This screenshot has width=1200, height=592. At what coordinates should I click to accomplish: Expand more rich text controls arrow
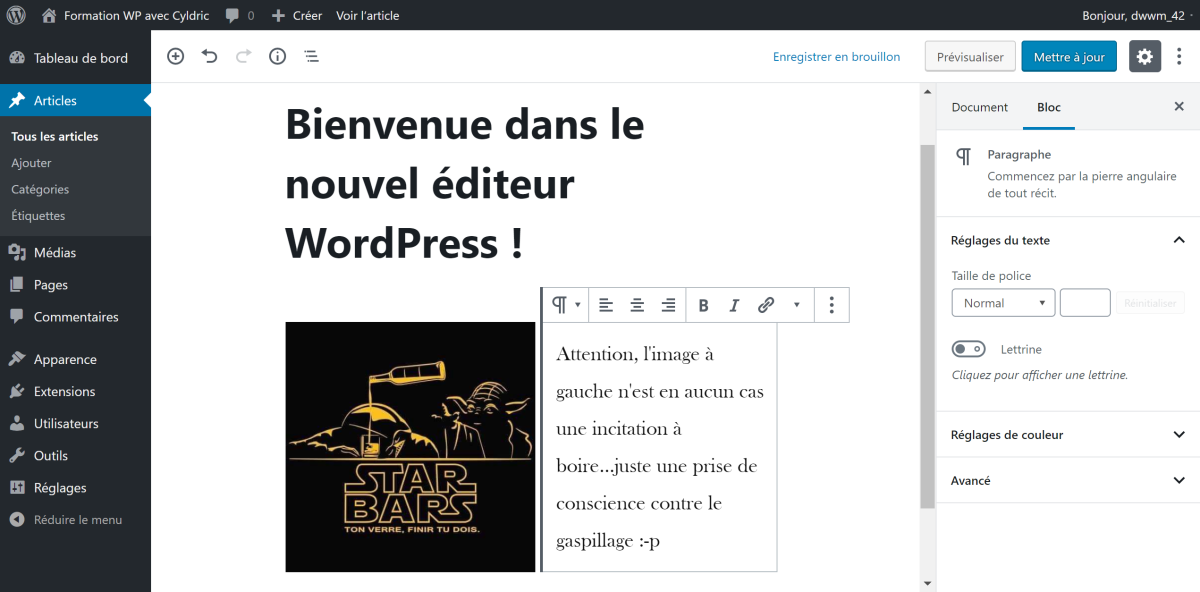(x=797, y=305)
